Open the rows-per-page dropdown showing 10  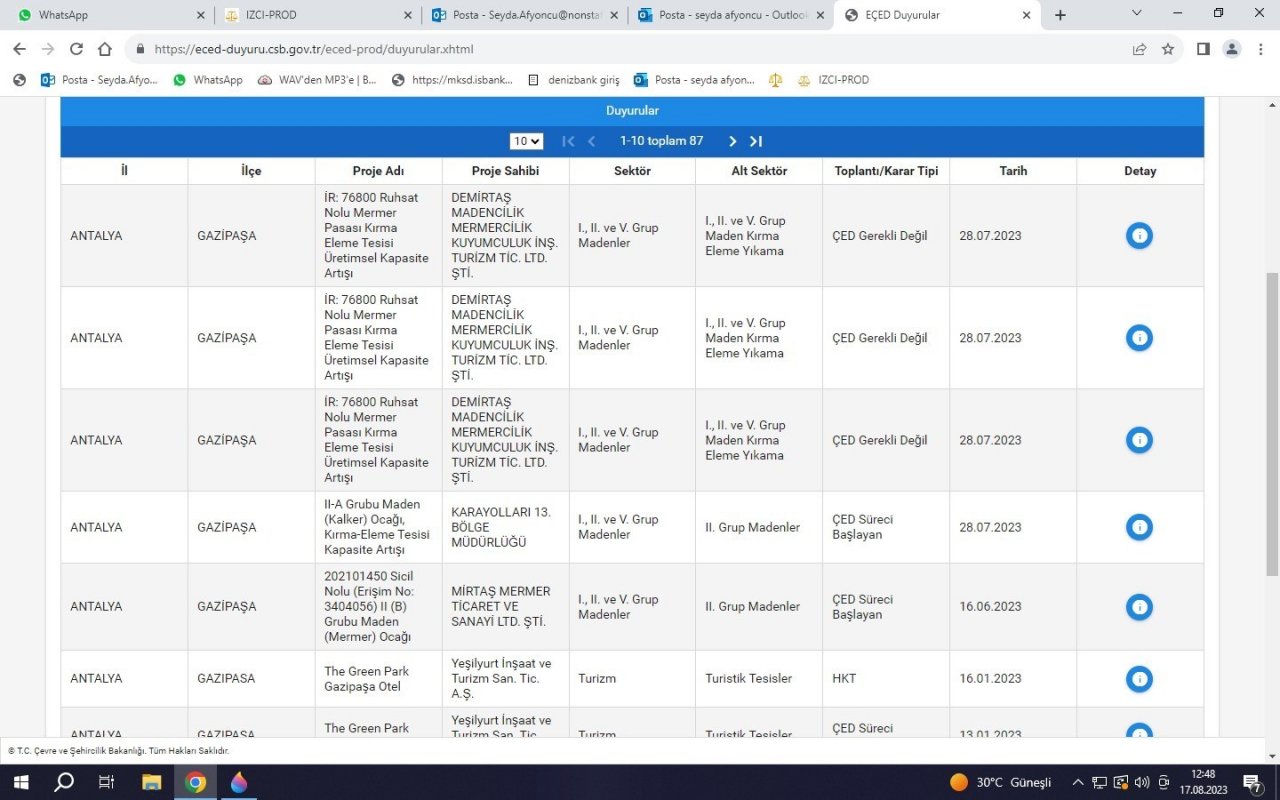(526, 142)
